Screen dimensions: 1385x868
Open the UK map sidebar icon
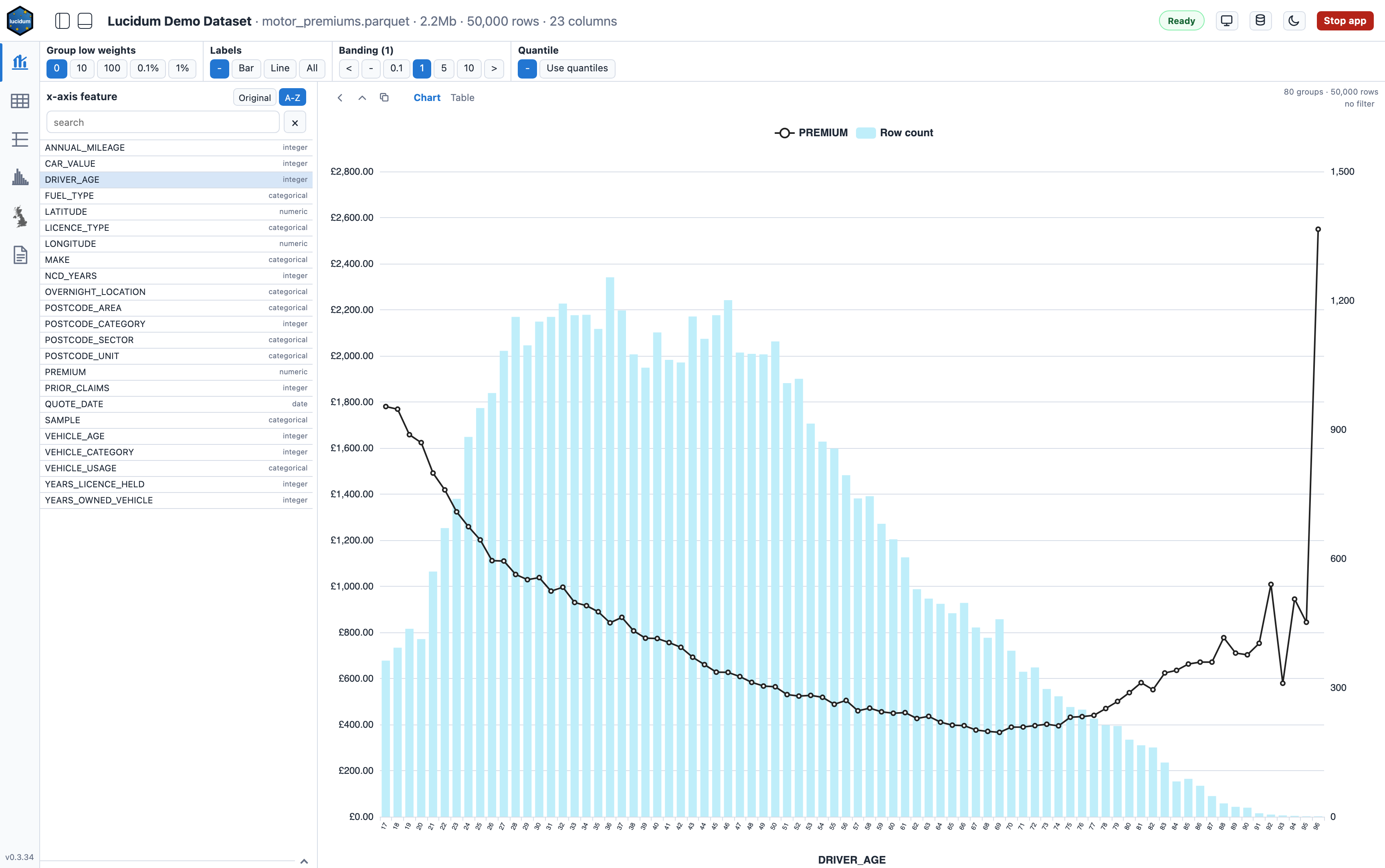pyautogui.click(x=20, y=216)
